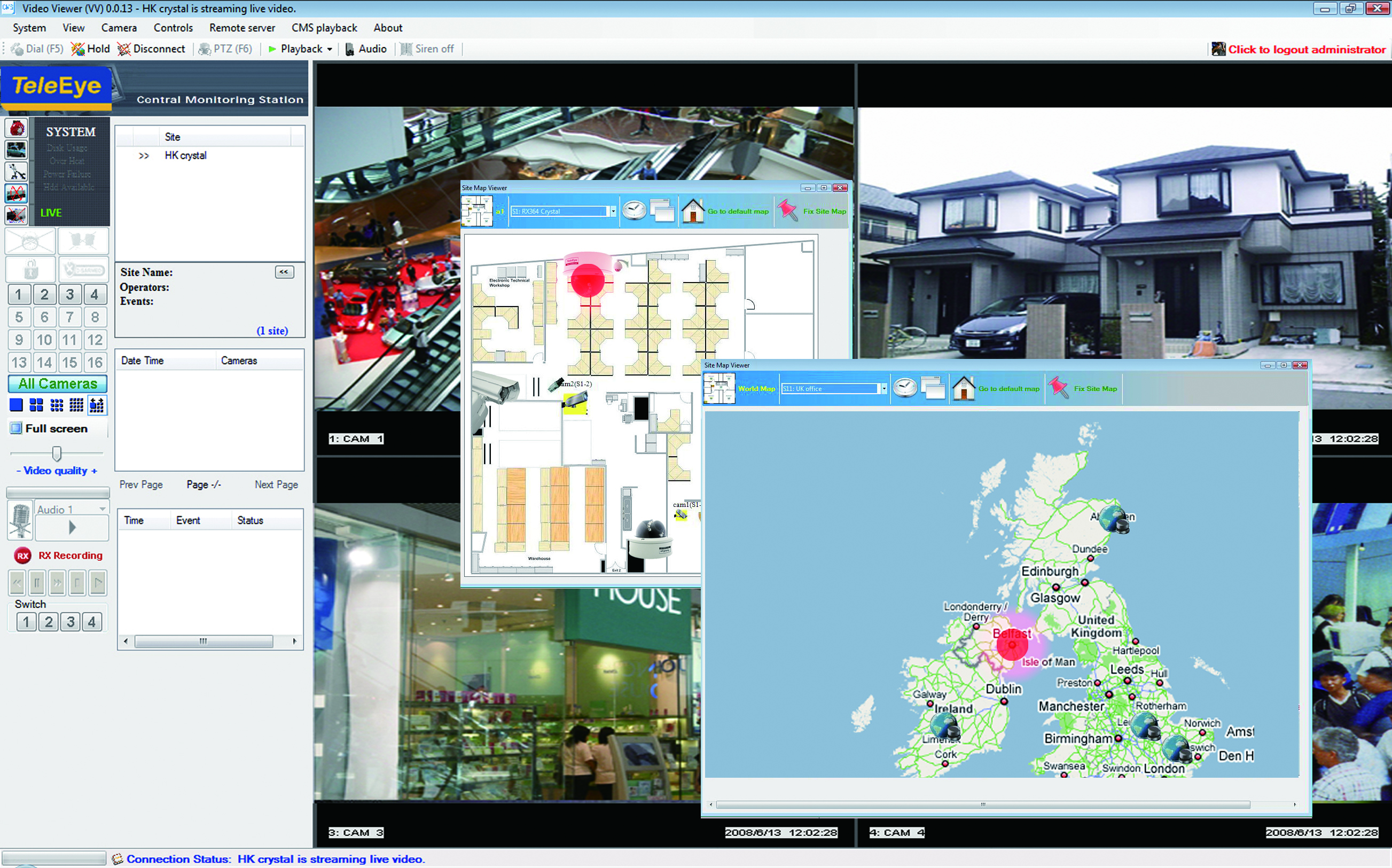Click the car video sidebar icon
The height and width of the screenshot is (868, 1392).
[x=16, y=150]
